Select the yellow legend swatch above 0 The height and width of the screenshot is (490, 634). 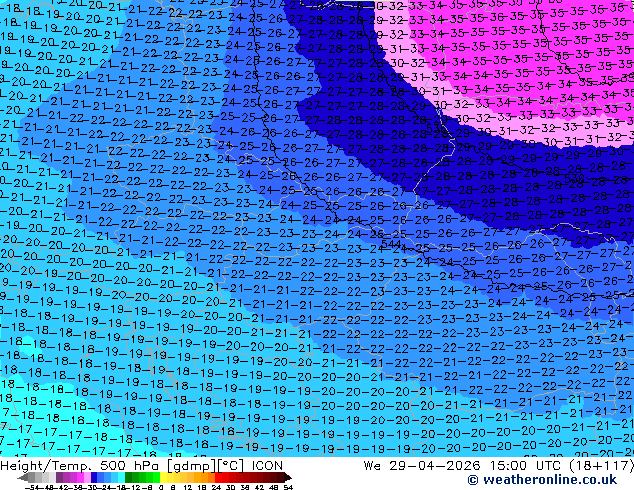[163, 477]
